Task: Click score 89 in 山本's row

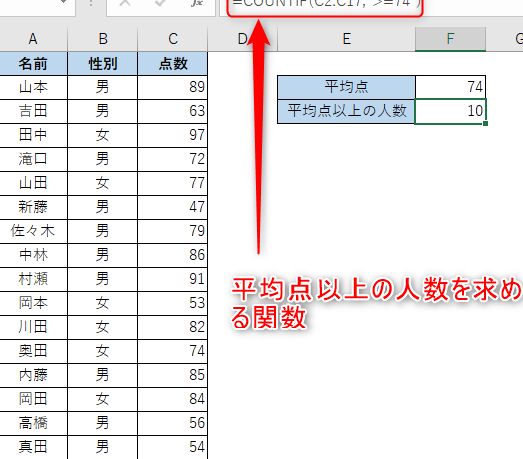Action: [173, 87]
